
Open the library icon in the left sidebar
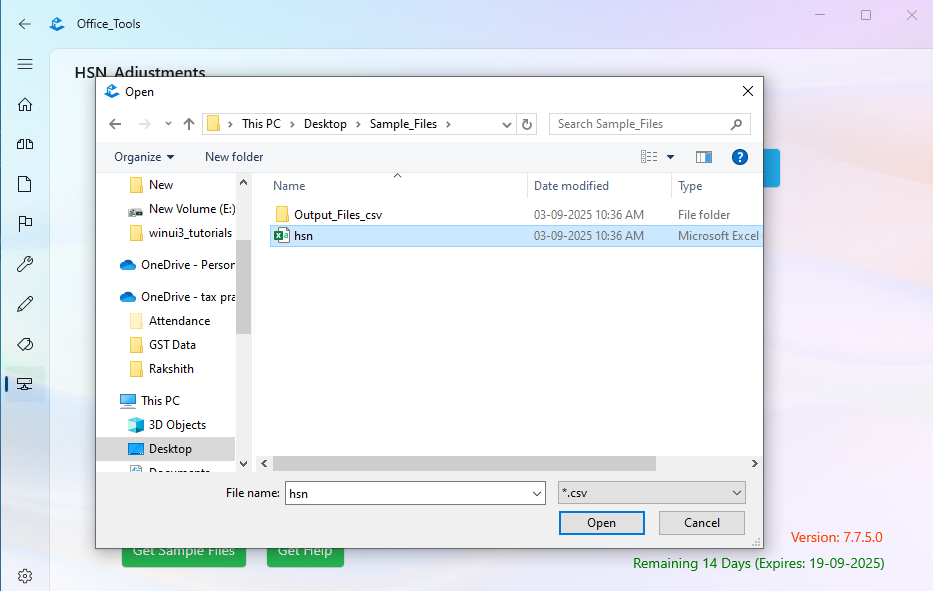pyautogui.click(x=25, y=144)
